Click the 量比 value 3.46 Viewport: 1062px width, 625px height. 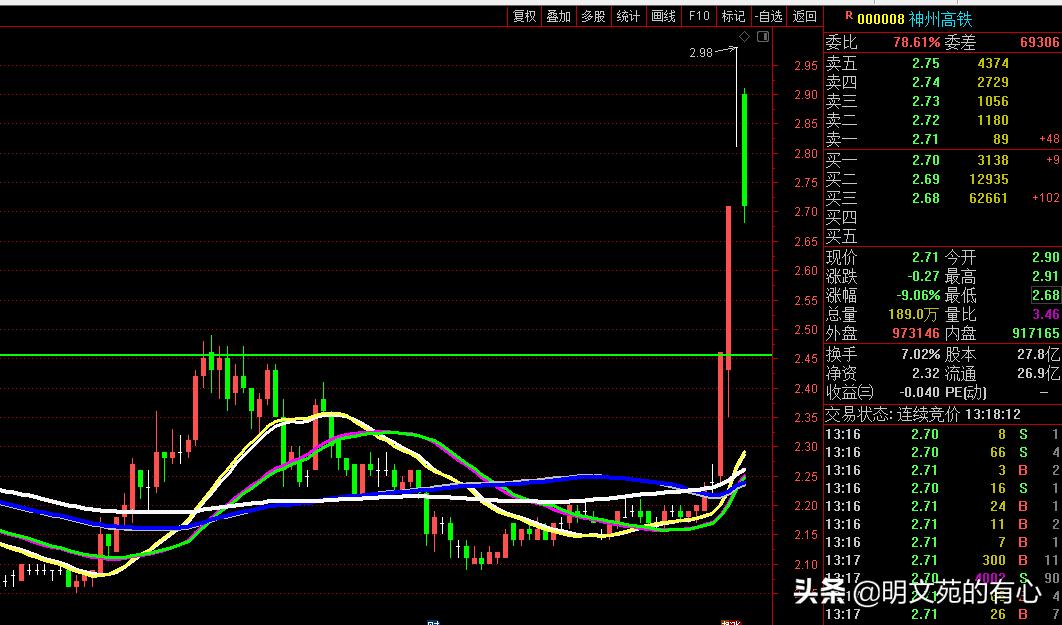click(x=1045, y=314)
